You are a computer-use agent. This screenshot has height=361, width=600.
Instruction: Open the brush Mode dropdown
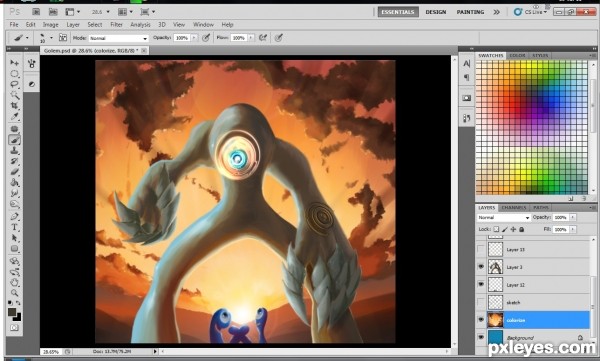119,38
